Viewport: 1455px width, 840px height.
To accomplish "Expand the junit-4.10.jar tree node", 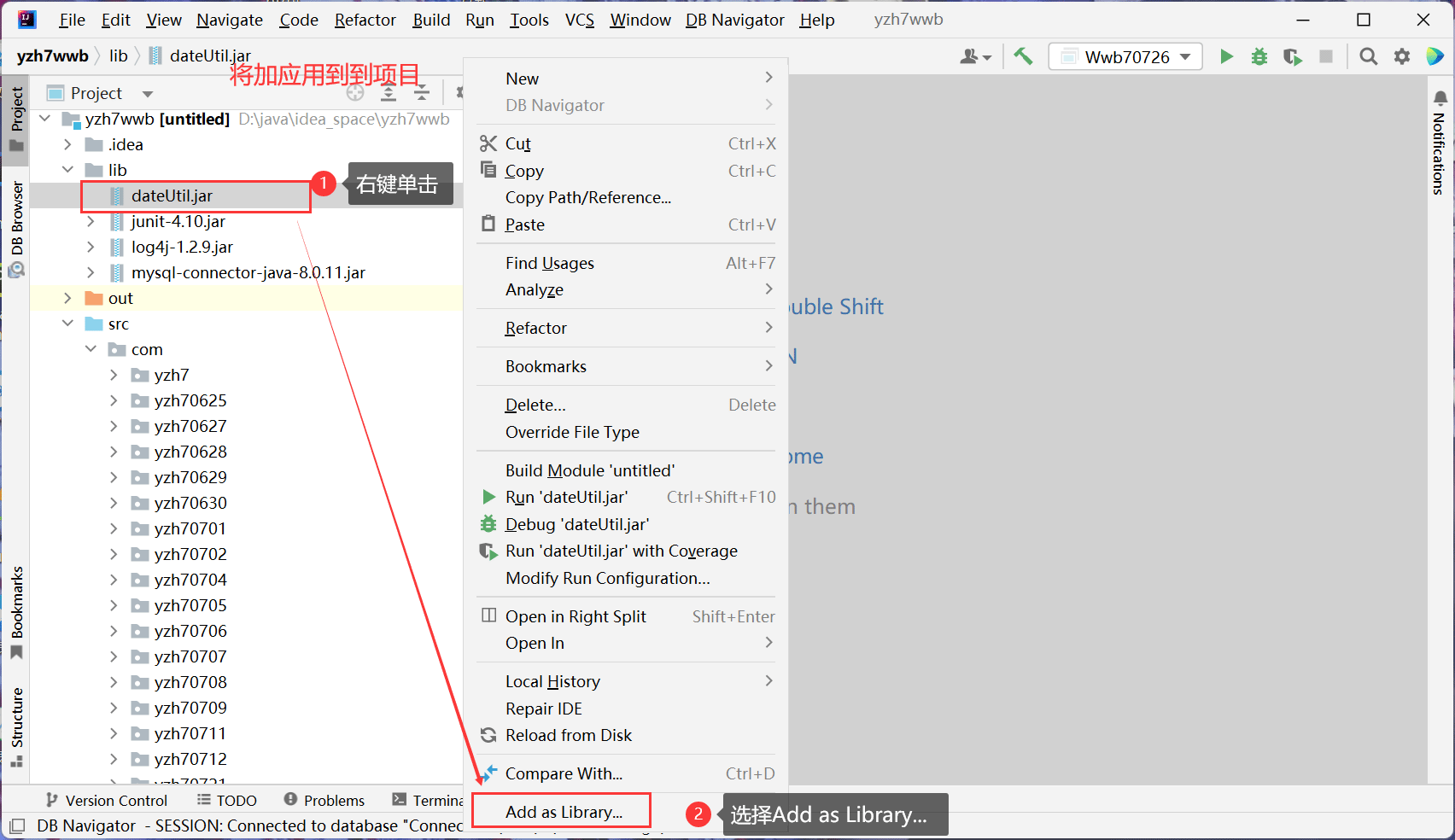I will point(91,221).
